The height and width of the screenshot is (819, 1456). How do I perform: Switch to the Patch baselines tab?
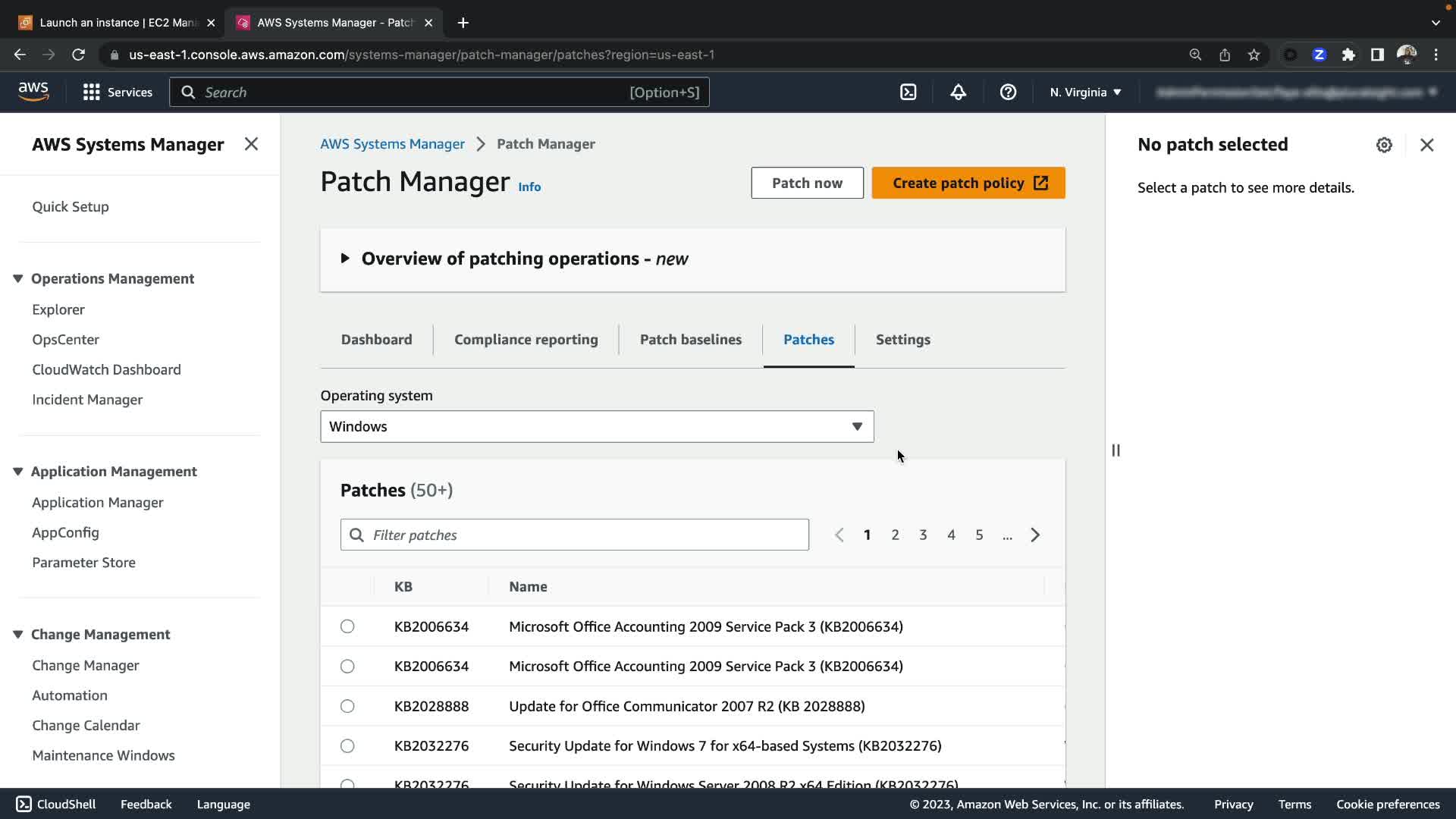(x=690, y=340)
